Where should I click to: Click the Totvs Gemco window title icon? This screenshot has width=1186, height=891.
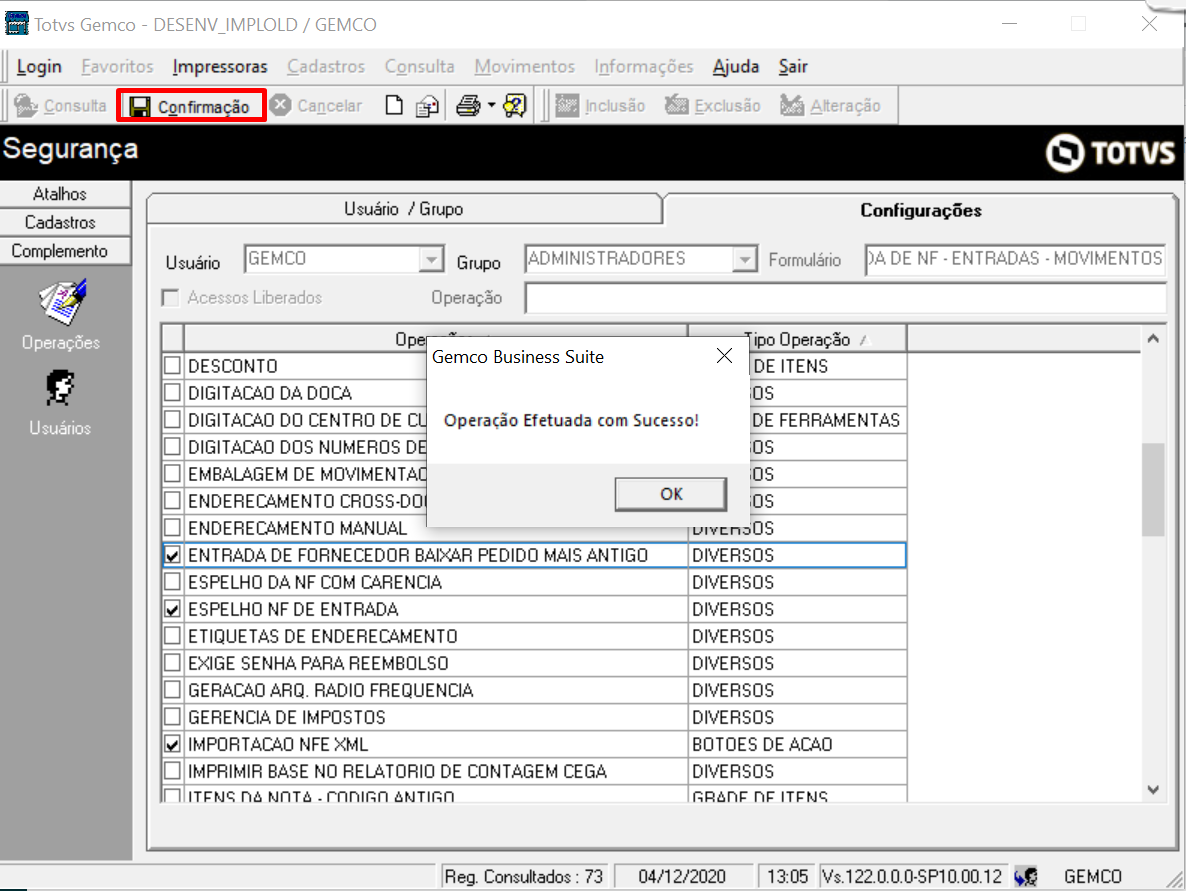17,23
